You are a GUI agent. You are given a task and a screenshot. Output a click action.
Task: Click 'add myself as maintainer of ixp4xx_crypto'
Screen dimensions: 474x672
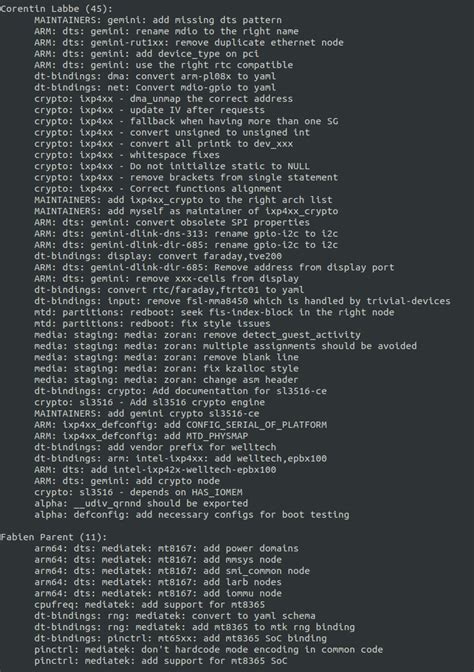186,211
